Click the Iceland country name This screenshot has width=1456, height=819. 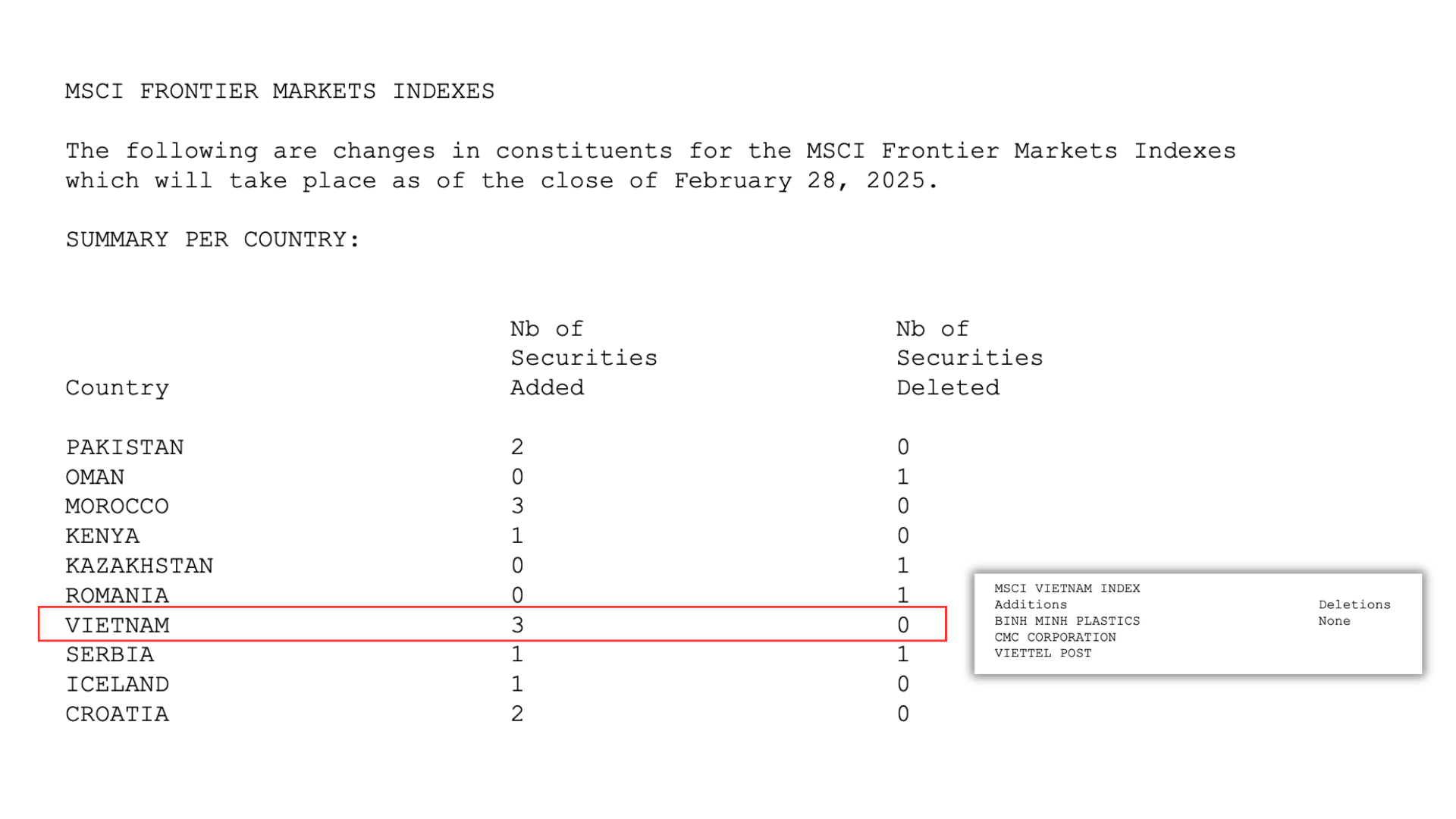pos(117,685)
